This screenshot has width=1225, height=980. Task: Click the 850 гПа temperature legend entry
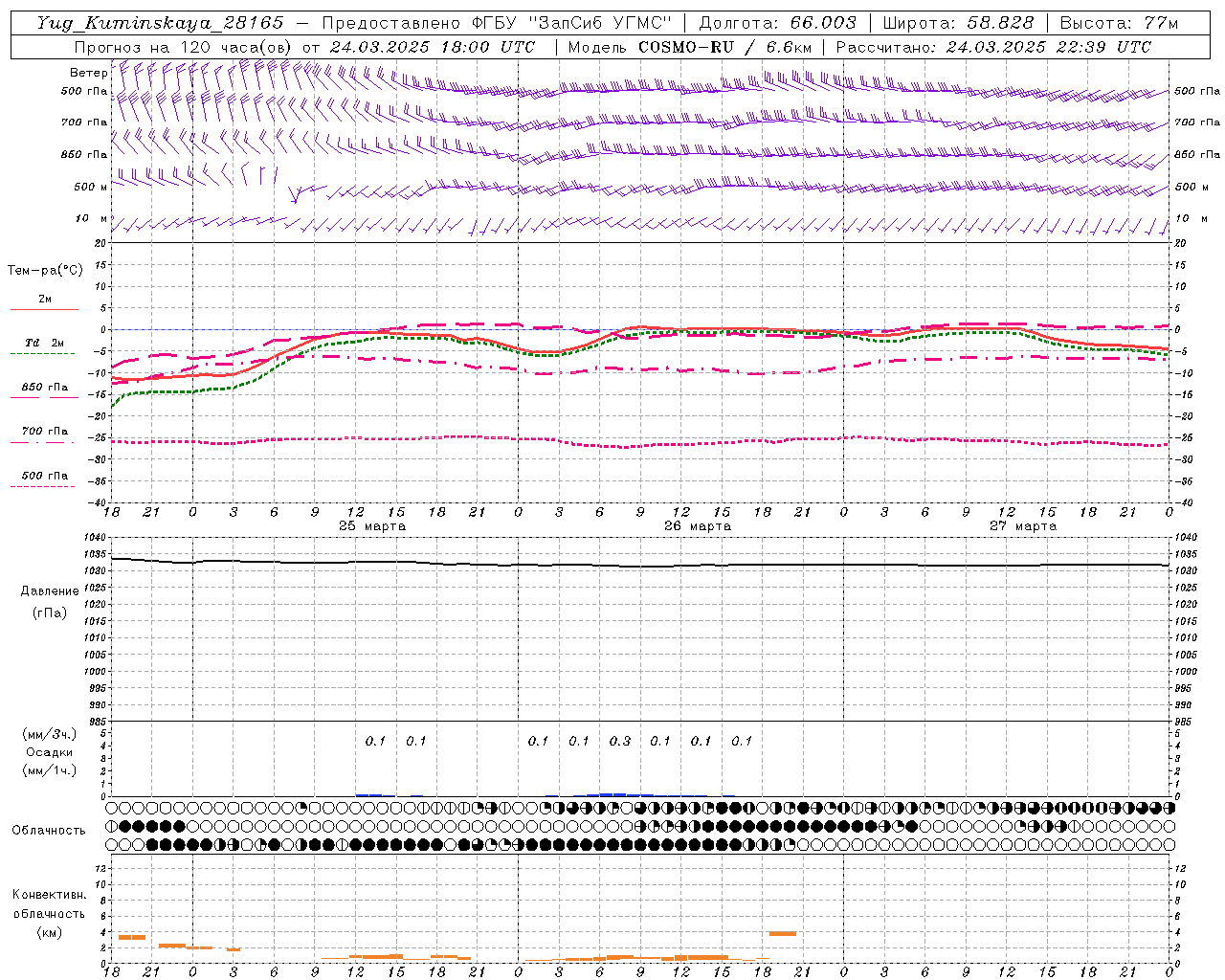point(44,388)
